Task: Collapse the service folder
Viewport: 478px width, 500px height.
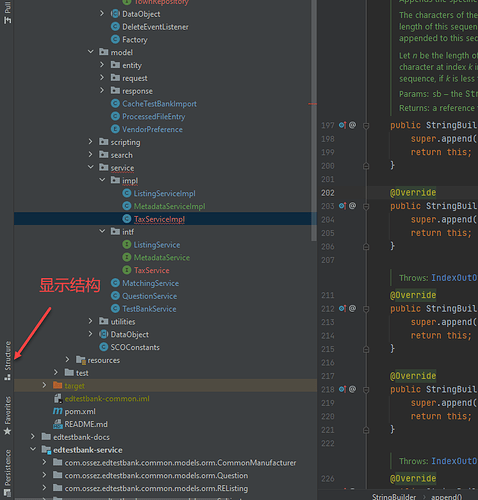Action: pos(90,167)
